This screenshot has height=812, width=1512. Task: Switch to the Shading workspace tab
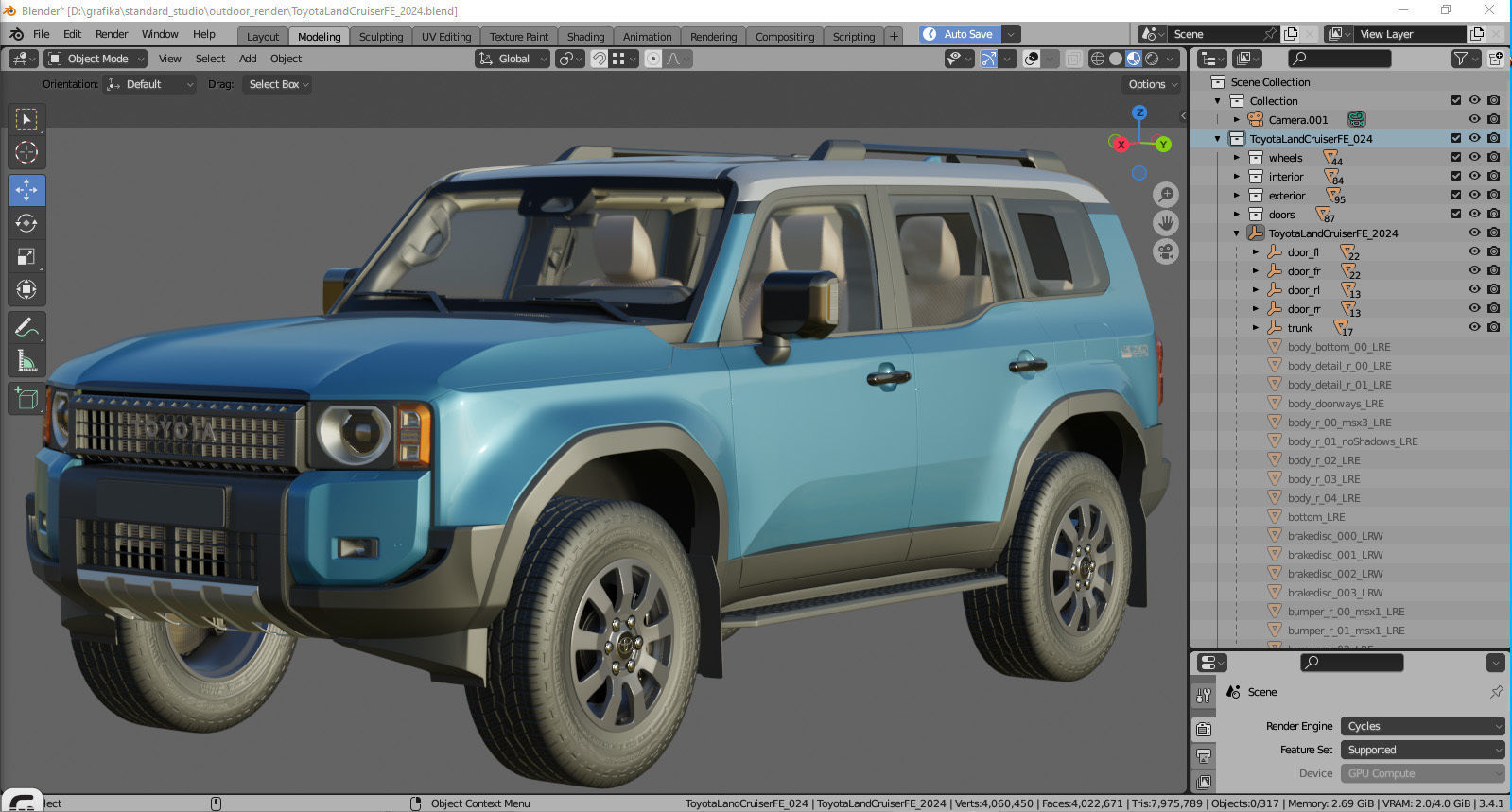tap(585, 37)
